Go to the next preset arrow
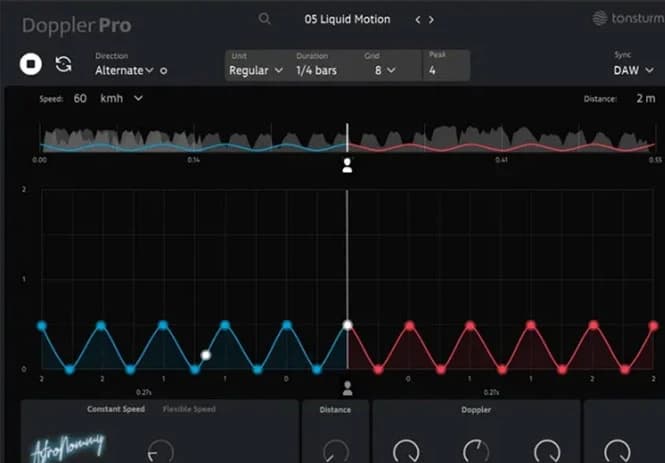Screen dimensions: 665x463 [x=431, y=20]
